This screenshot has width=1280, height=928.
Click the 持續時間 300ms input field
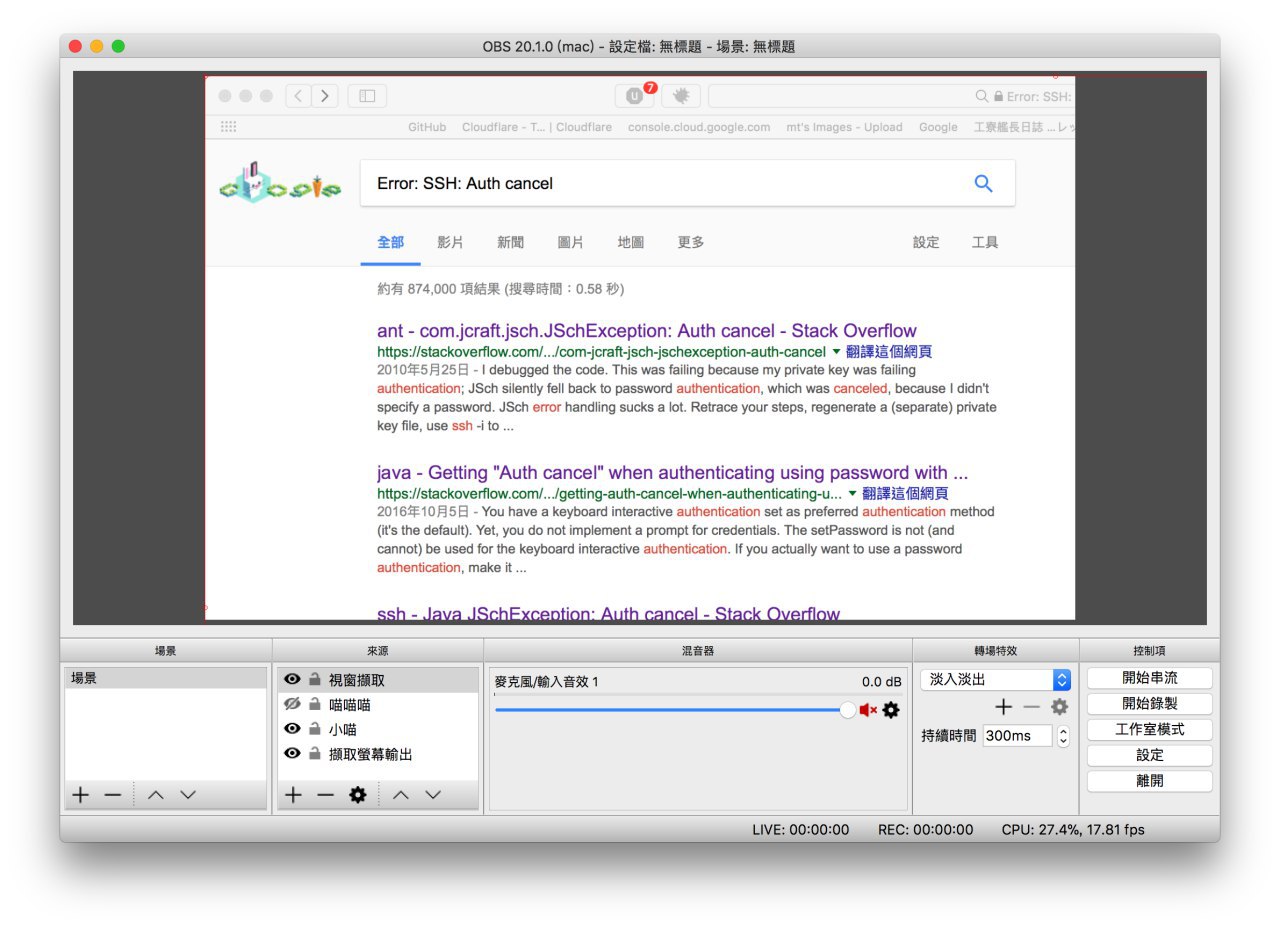(1016, 736)
